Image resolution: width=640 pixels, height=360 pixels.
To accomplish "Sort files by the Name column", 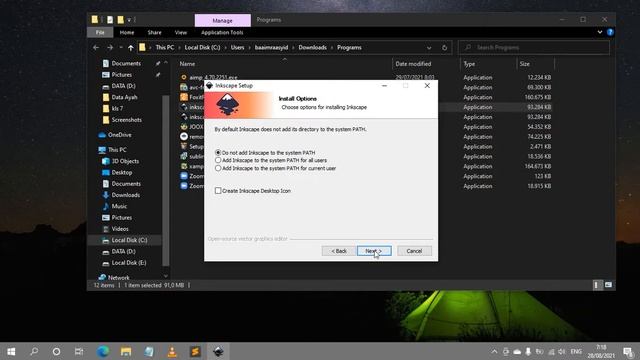I will [x=187, y=64].
